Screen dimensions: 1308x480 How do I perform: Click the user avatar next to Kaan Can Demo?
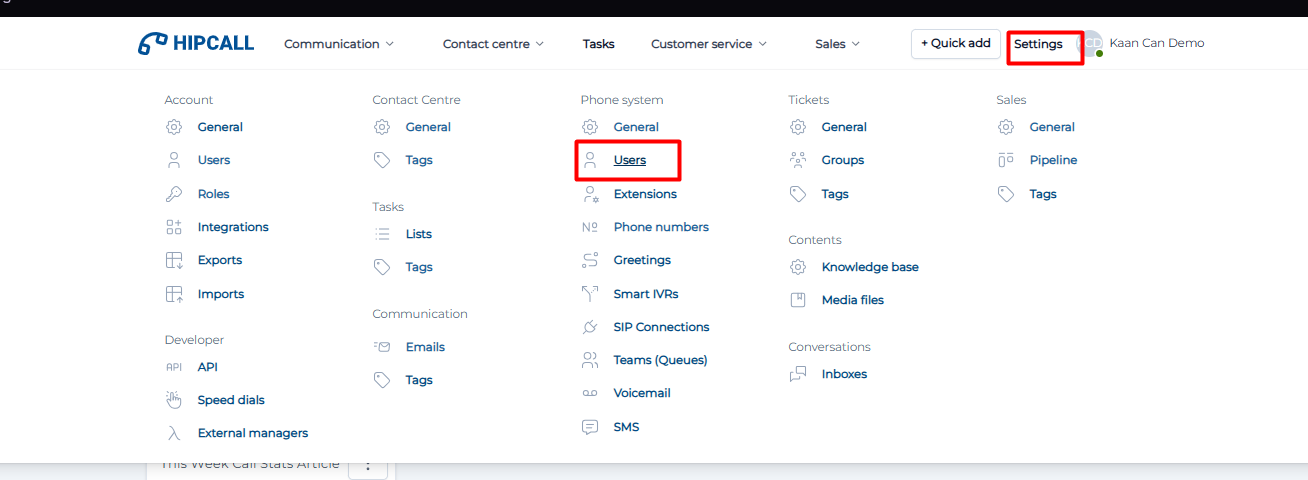pos(1090,44)
